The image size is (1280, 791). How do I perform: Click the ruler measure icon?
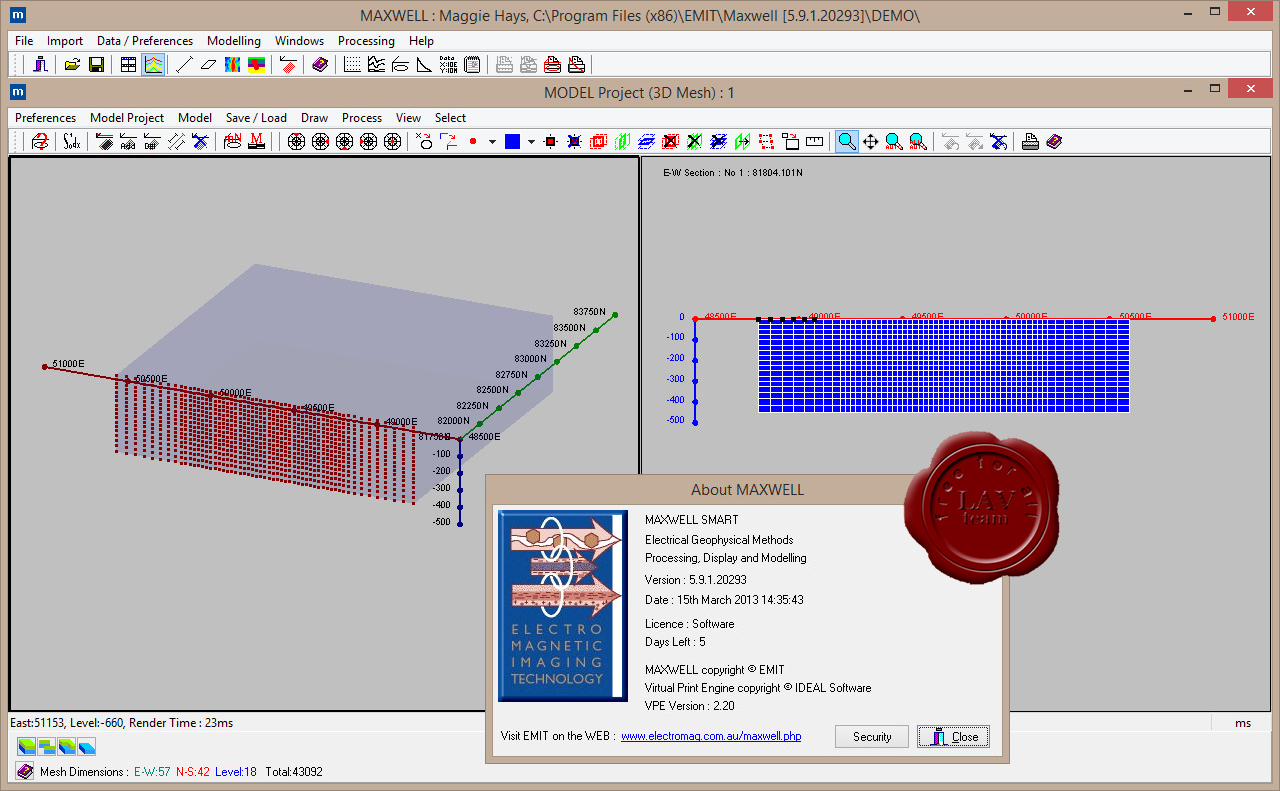point(814,142)
